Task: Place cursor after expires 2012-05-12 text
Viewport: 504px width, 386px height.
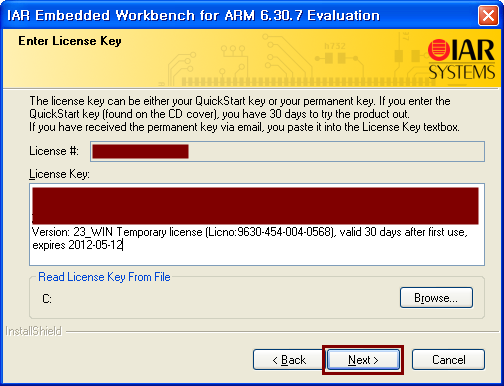Action: 123,245
